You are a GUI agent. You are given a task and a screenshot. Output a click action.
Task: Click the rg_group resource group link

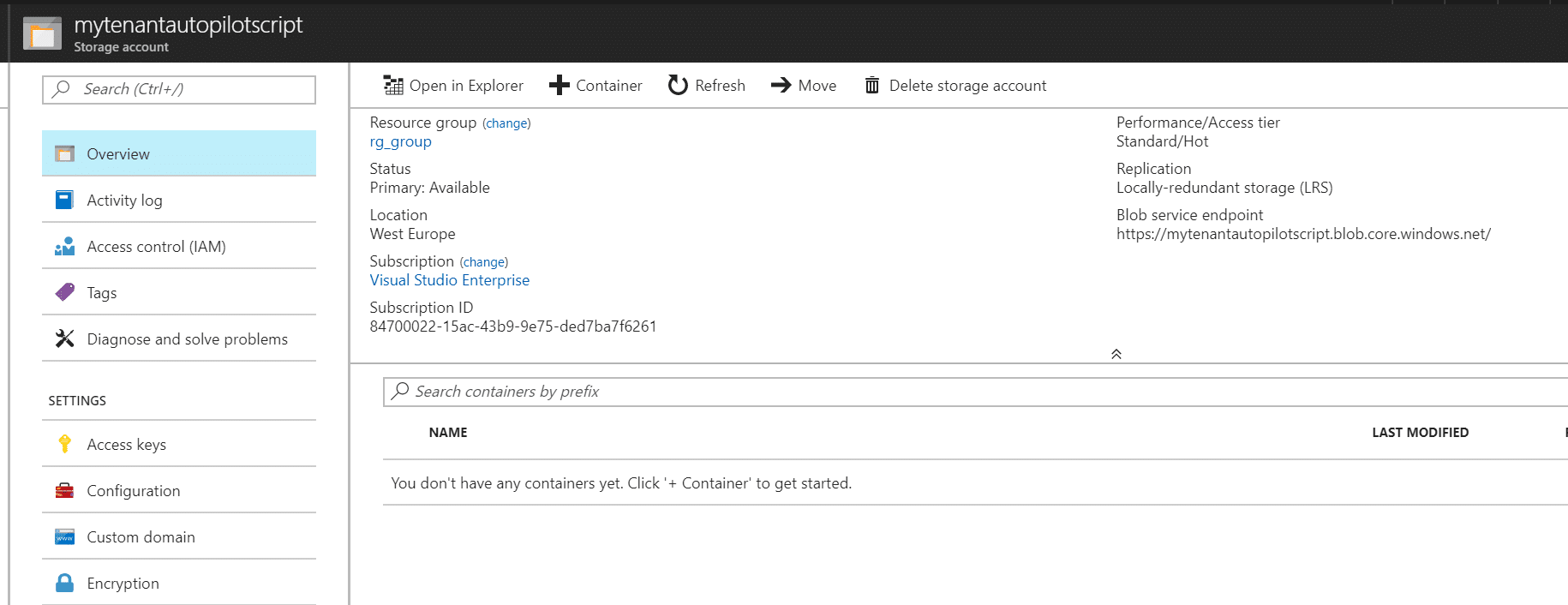[400, 141]
